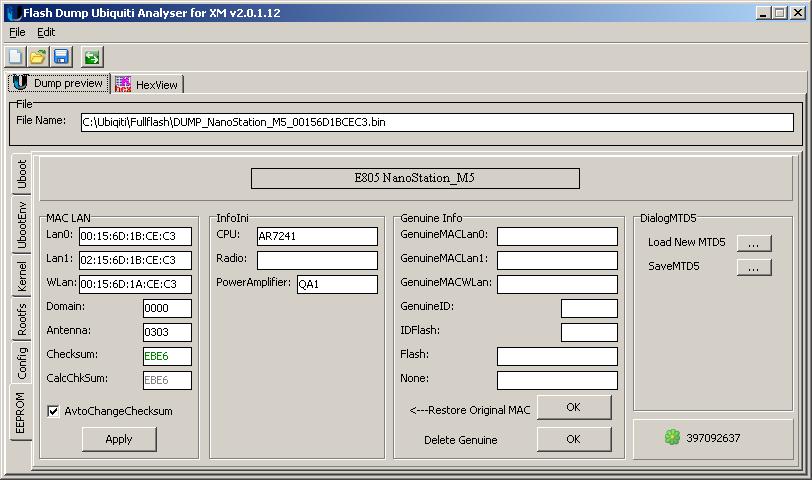Click the New file toolbar icon
This screenshot has height=480, width=812.
tap(16, 56)
